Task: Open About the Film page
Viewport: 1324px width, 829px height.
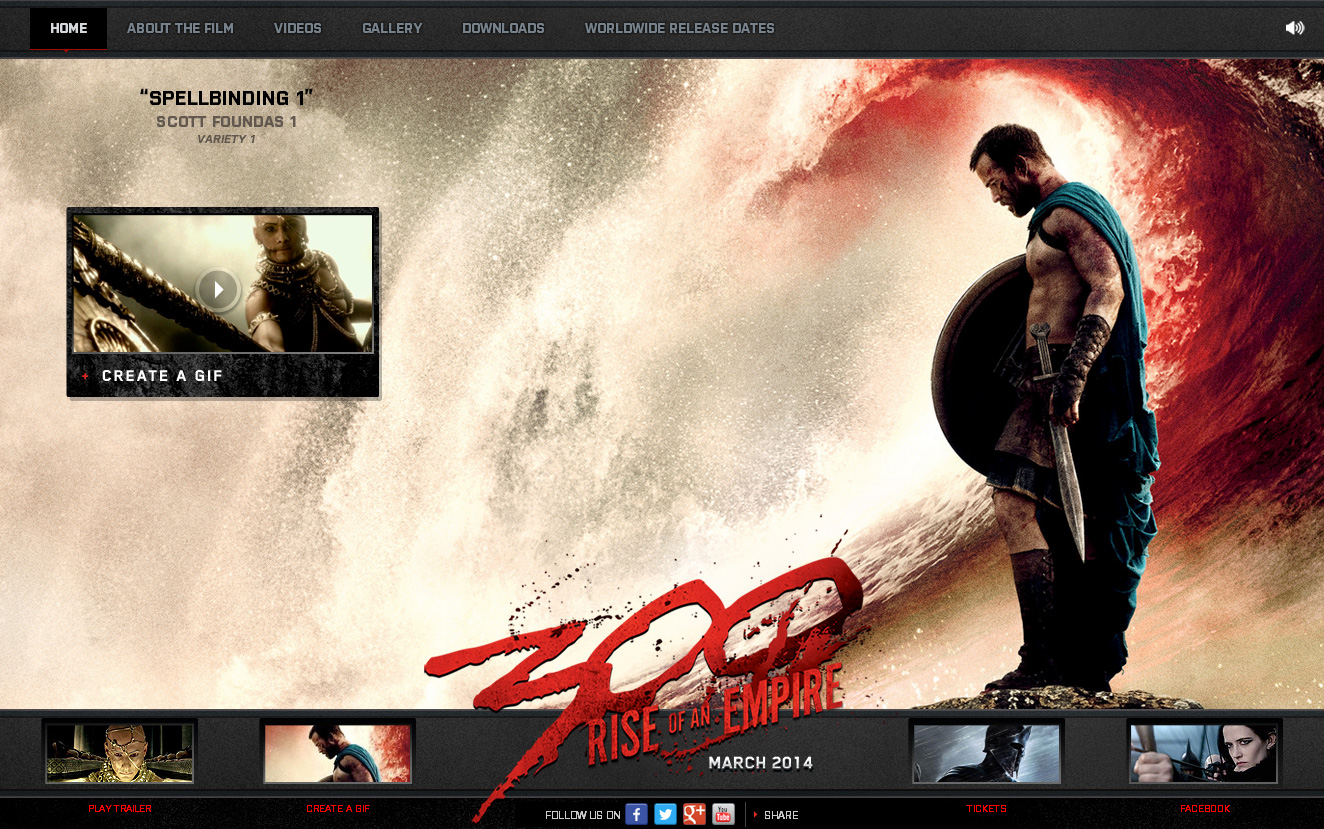Action: (x=180, y=28)
